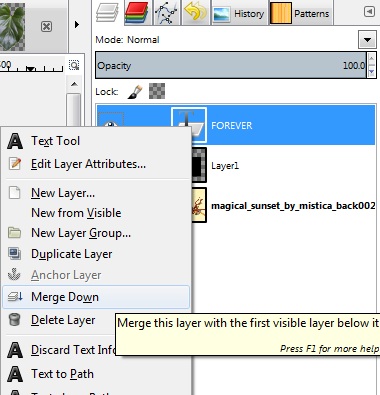
Task: Switch to the Paths tab
Action: [166, 13]
